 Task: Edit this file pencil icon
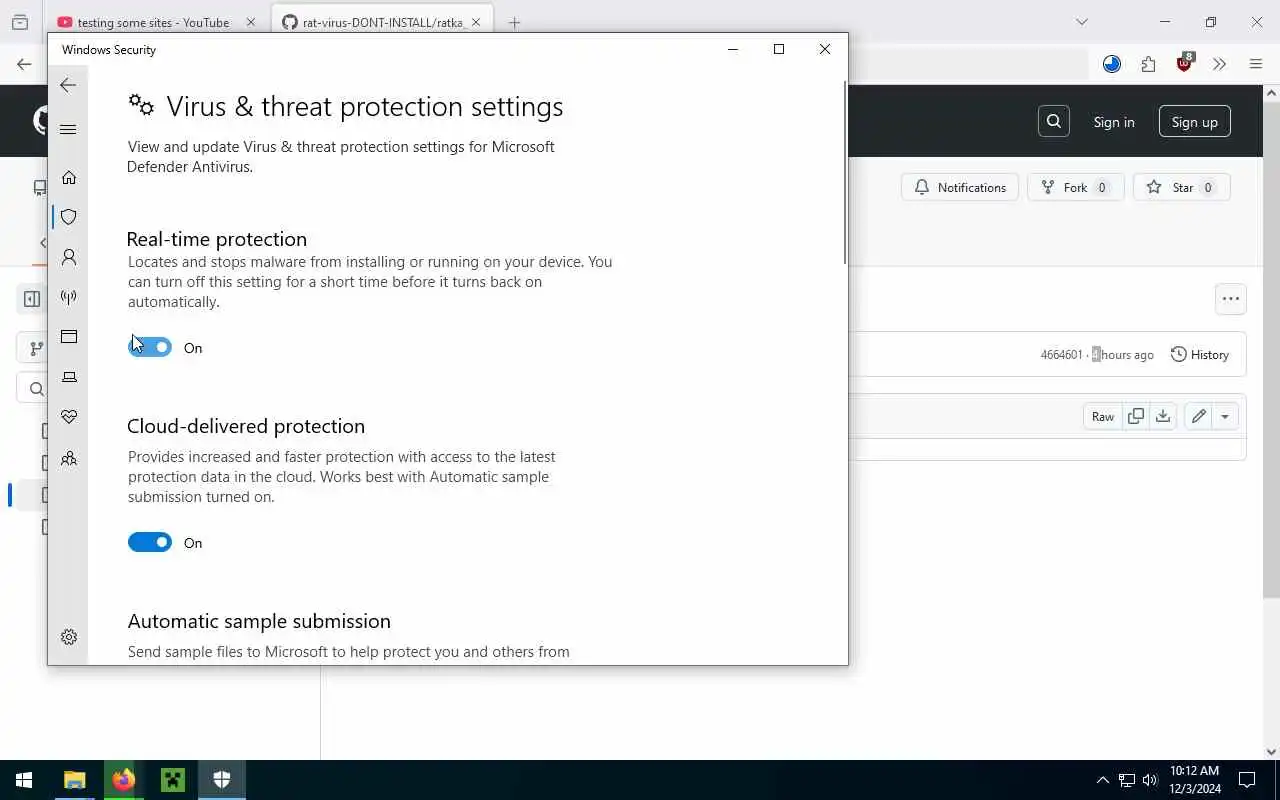(x=1198, y=416)
